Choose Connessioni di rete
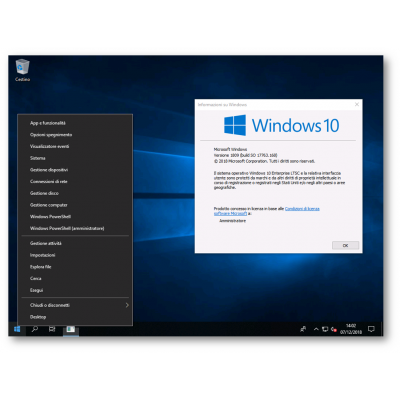Image resolution: width=400 pixels, height=400 pixels. tap(75, 181)
